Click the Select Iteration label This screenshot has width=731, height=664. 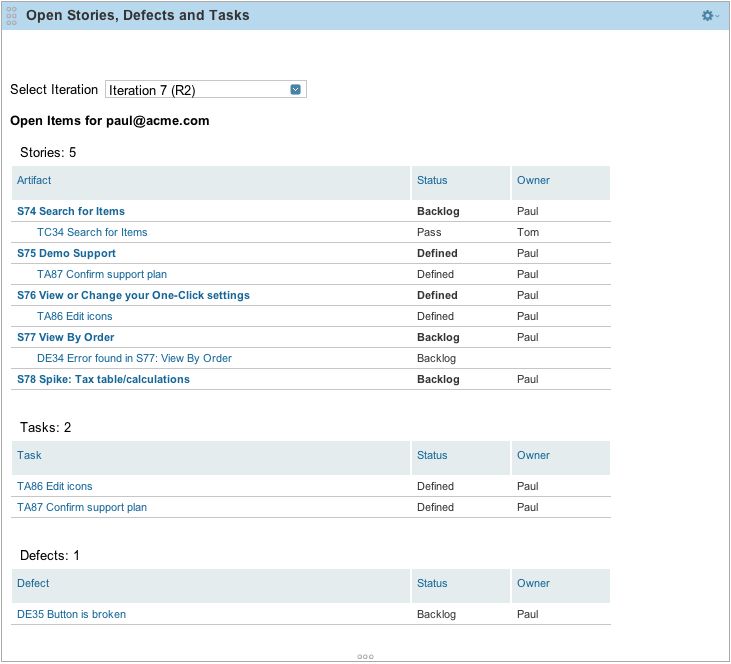[54, 90]
